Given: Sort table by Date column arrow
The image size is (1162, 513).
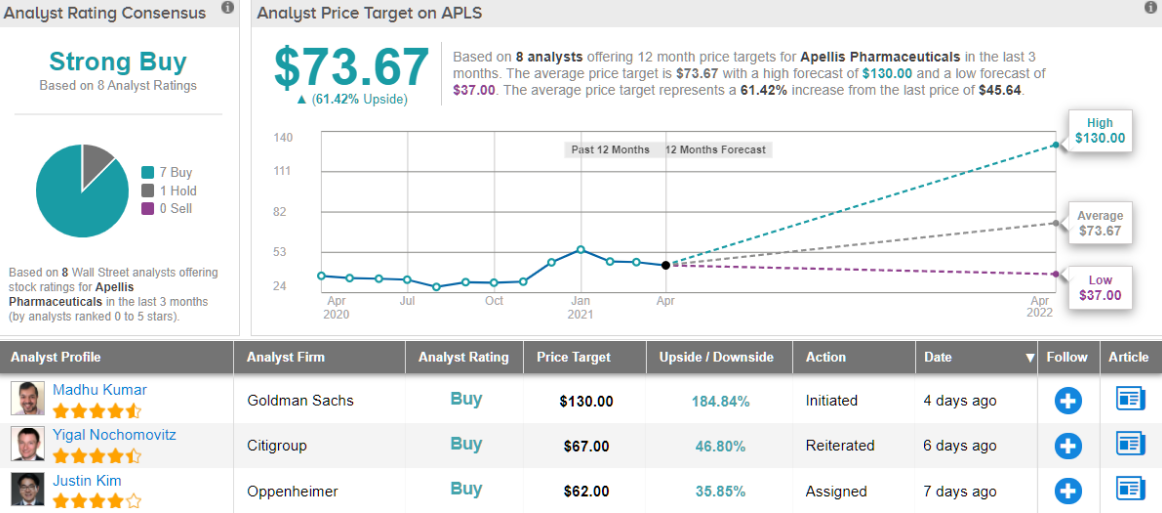Looking at the screenshot, I should coord(1029,358).
